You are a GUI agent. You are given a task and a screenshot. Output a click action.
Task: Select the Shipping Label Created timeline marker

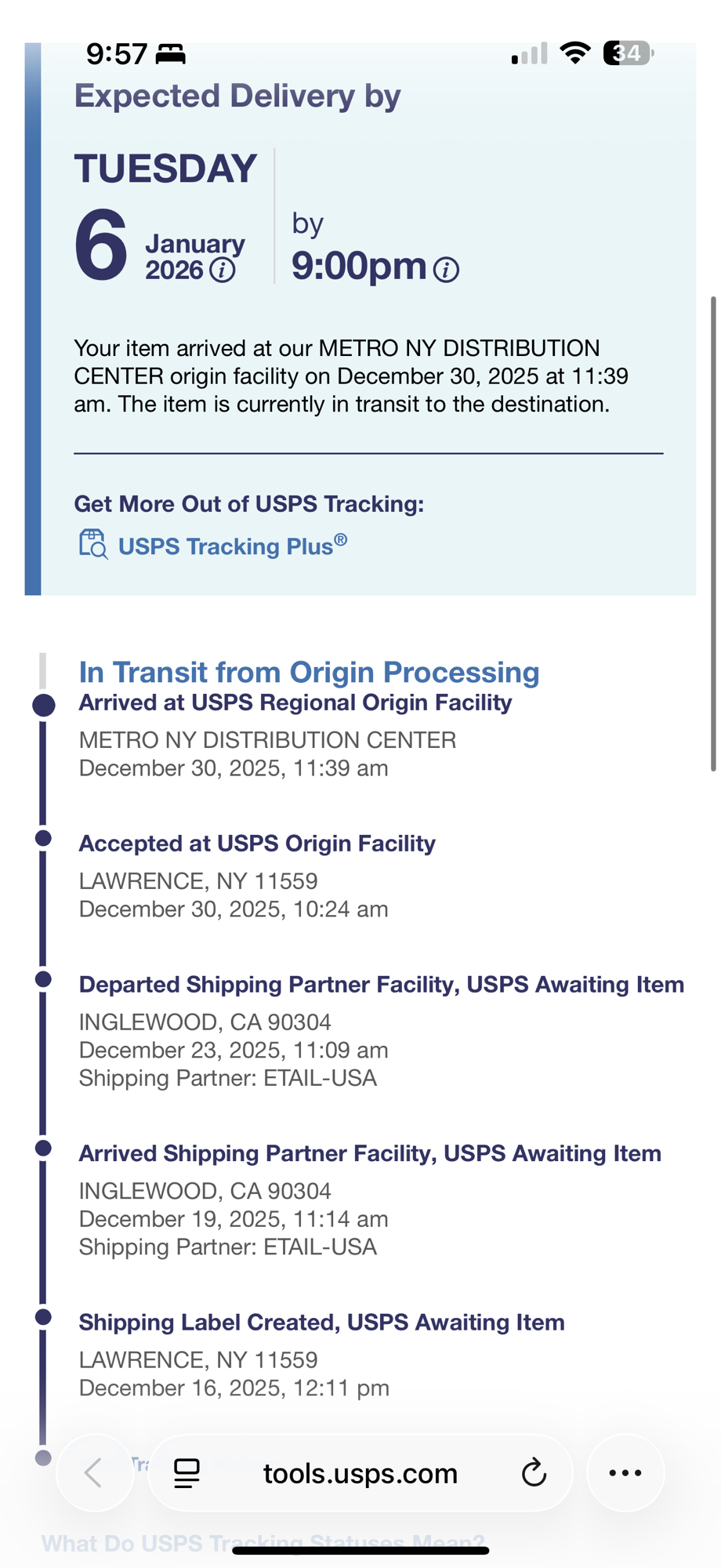point(44,1317)
